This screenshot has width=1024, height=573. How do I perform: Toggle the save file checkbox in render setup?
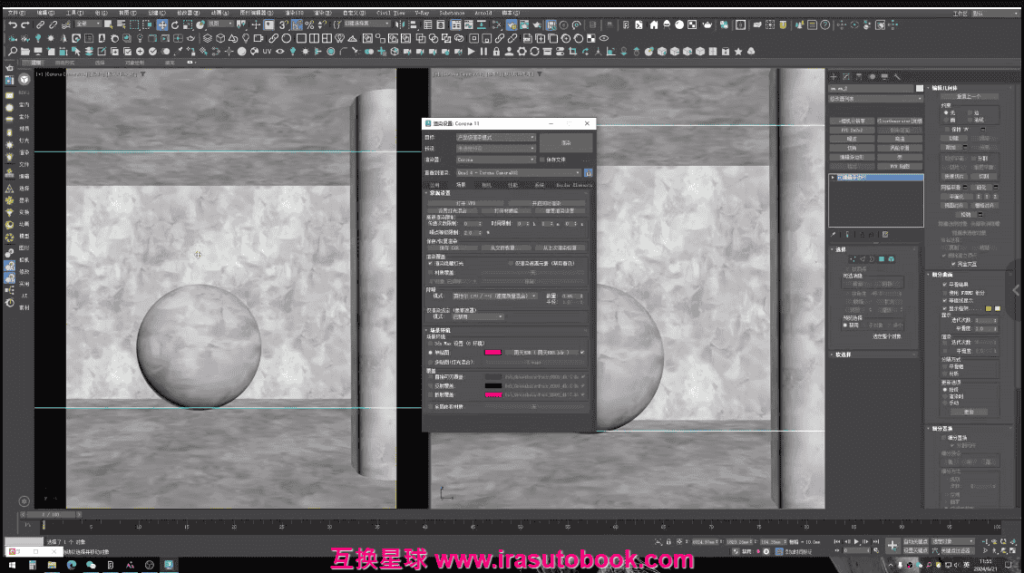pos(542,159)
